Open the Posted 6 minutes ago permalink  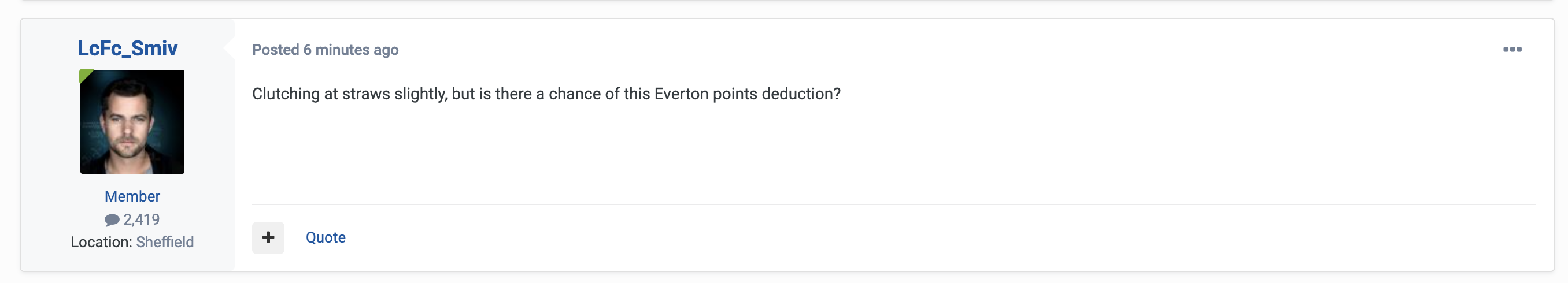[325, 49]
